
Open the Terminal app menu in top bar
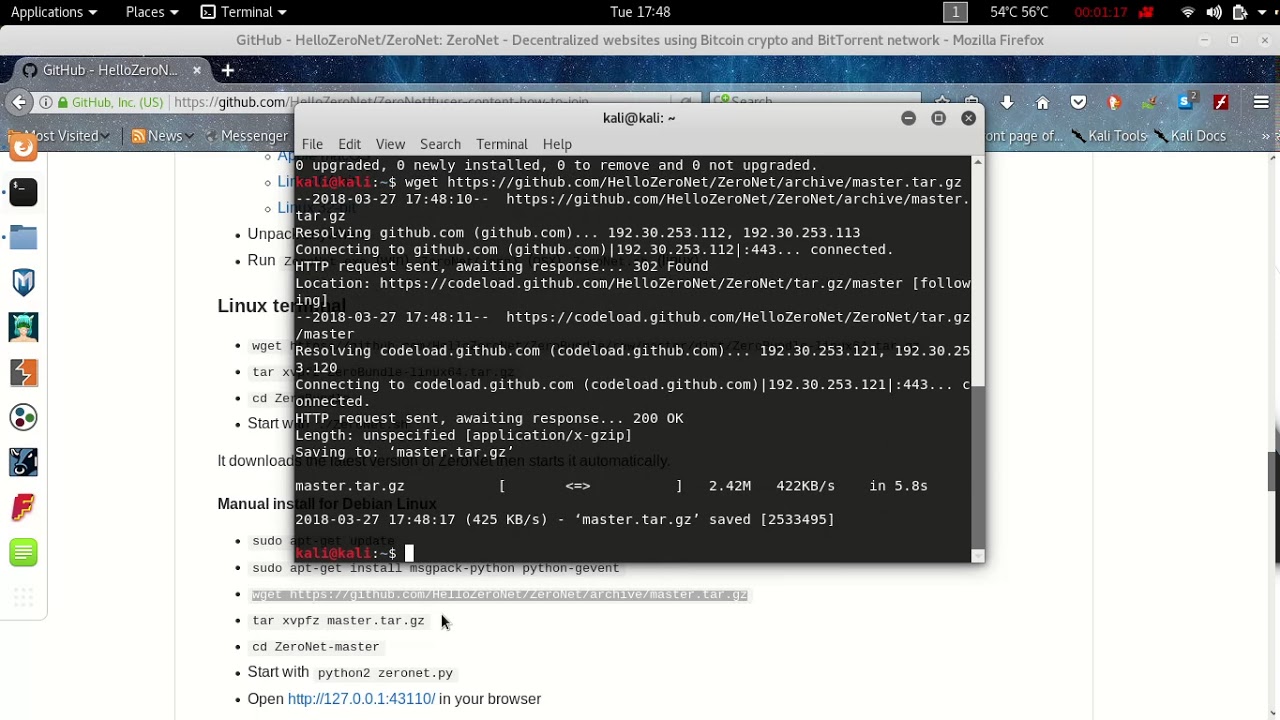coord(243,12)
